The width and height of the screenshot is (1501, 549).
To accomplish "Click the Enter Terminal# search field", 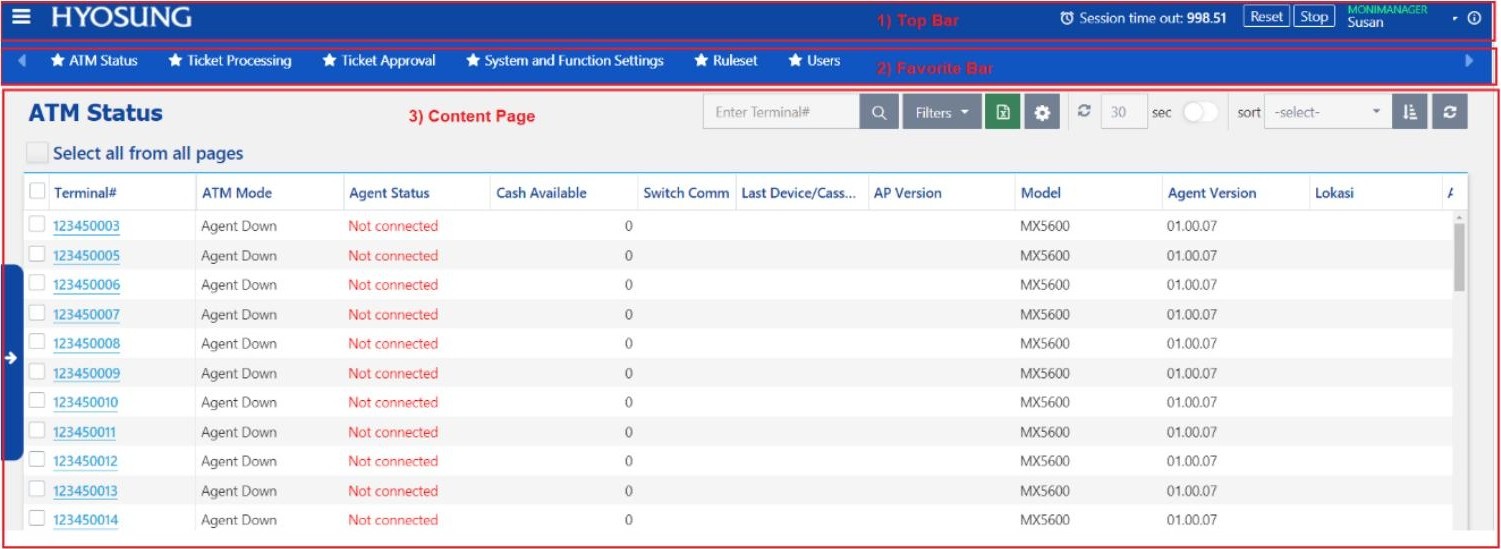I will tap(782, 113).
